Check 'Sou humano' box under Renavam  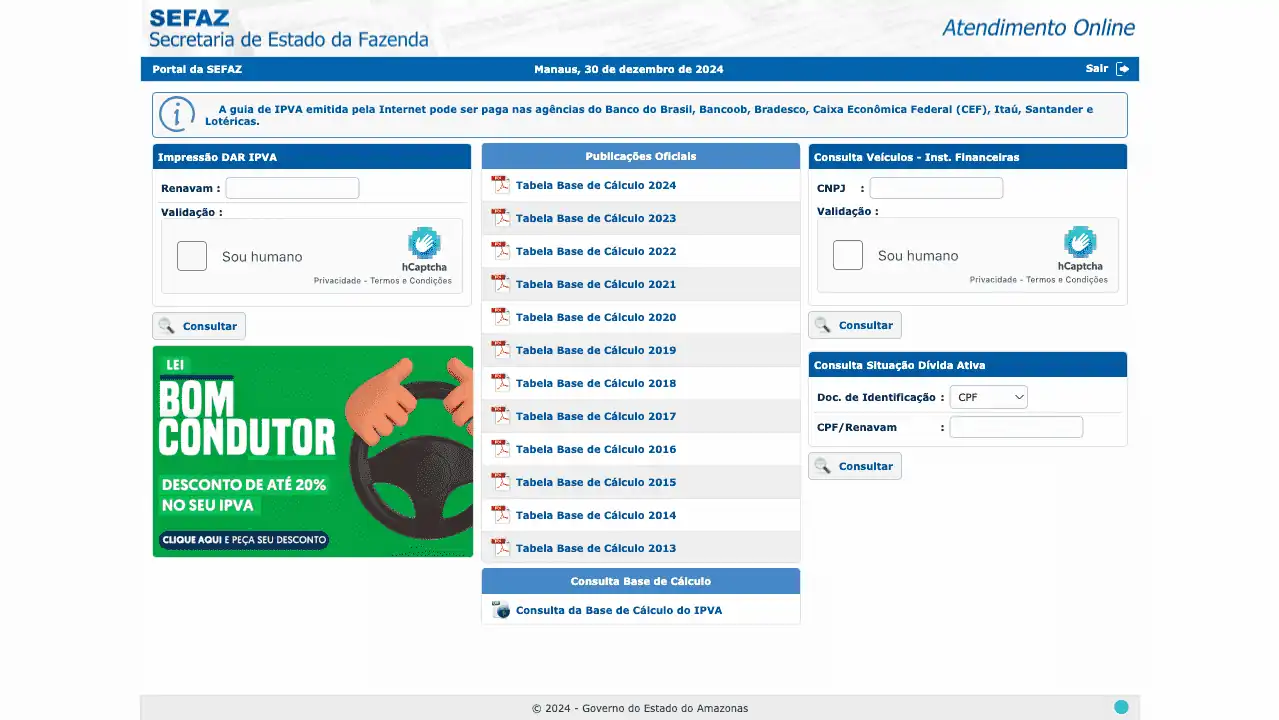192,257
